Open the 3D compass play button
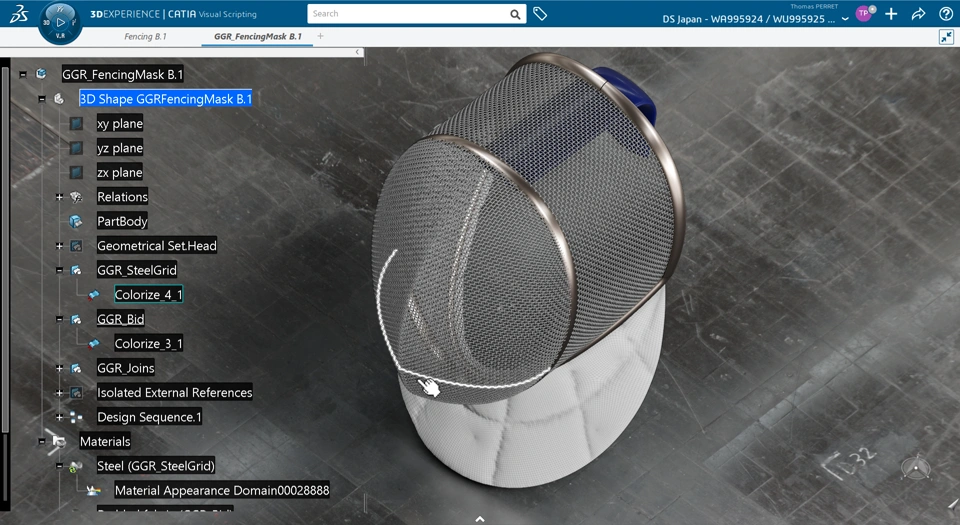The image size is (960, 525). (x=60, y=23)
